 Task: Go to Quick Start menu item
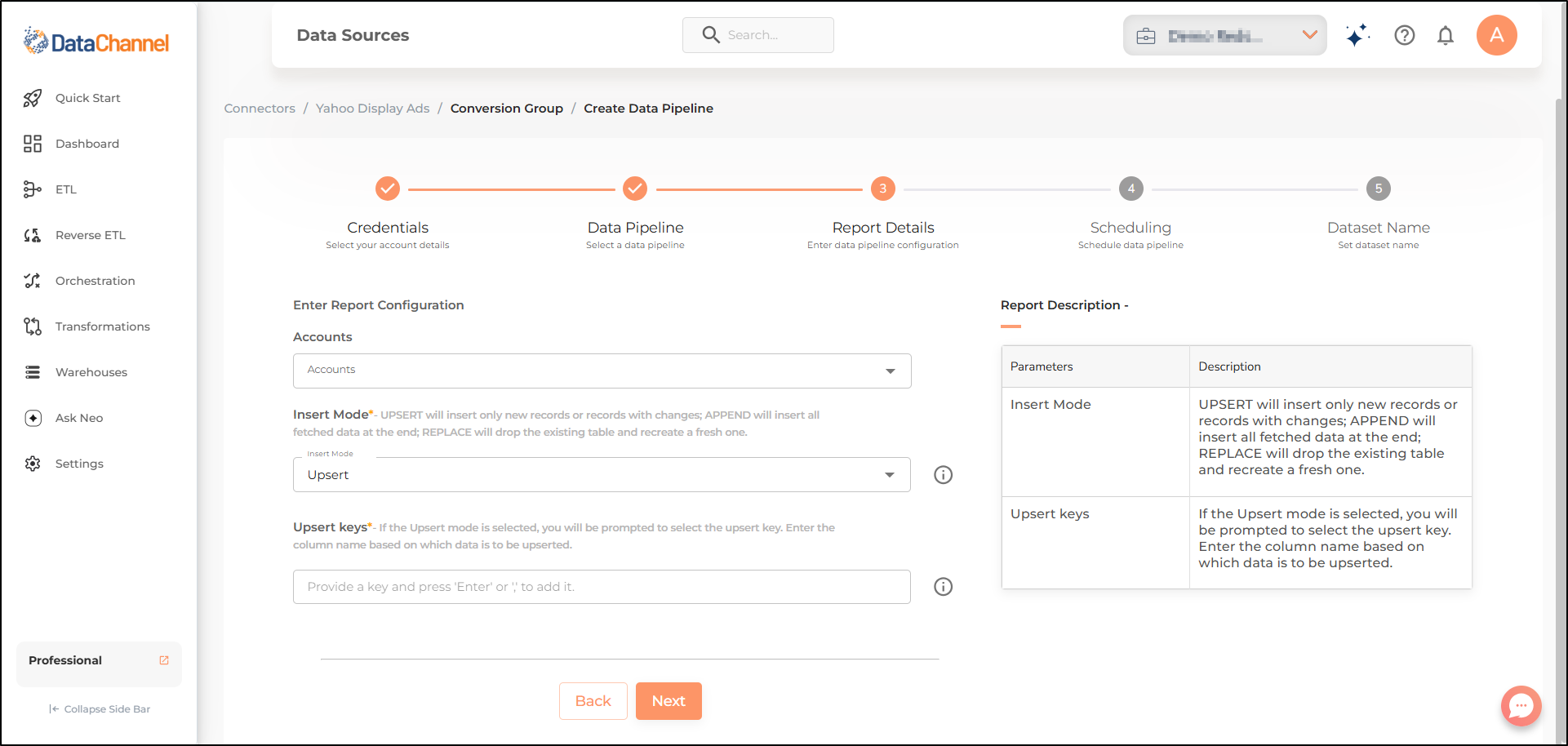tap(88, 98)
